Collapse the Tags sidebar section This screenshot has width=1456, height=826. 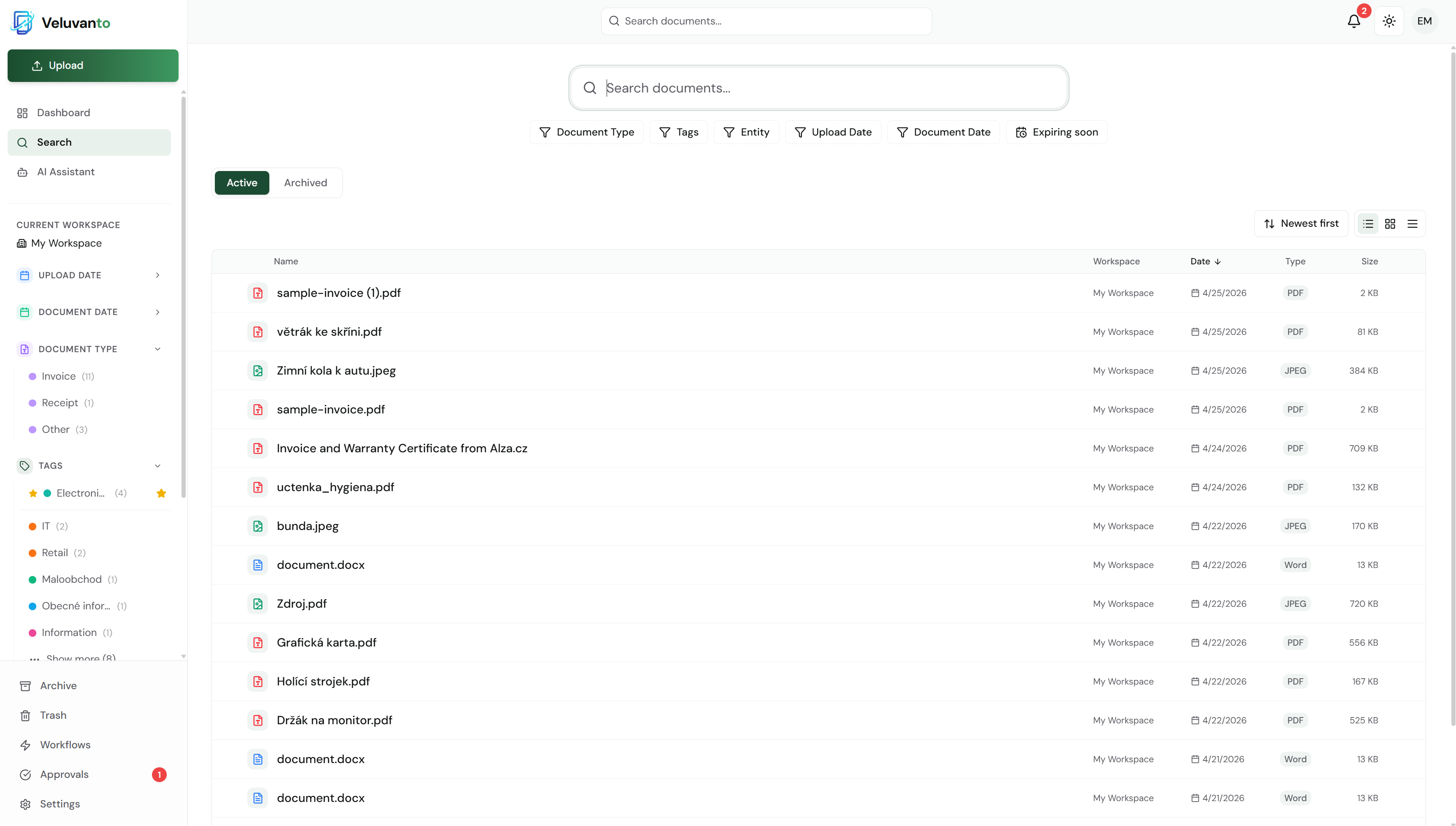[89, 466]
